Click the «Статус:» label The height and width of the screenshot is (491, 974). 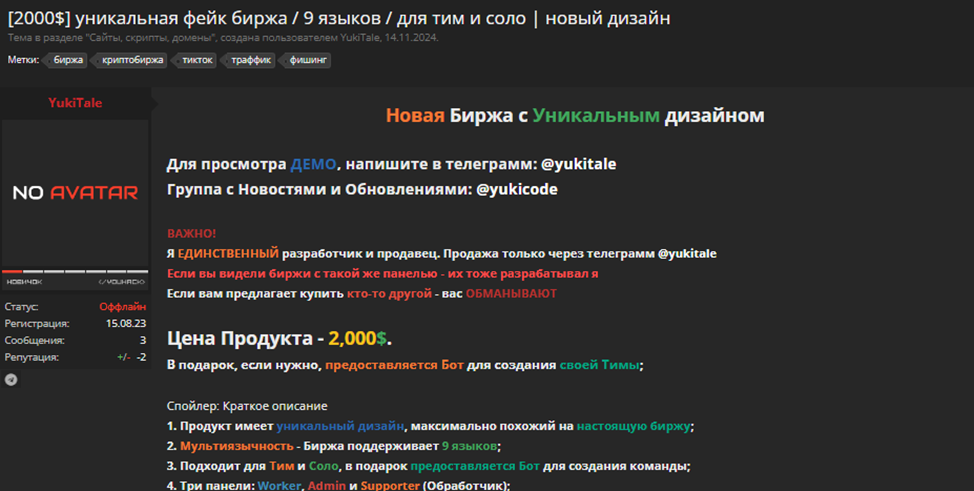click(21, 306)
